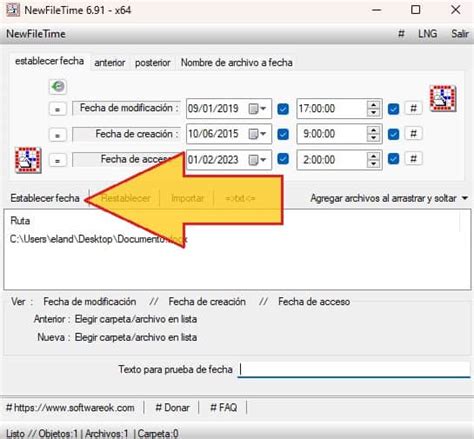474x439 pixels.
Task: Open the softwareok.com link
Action: pyautogui.click(x=70, y=408)
